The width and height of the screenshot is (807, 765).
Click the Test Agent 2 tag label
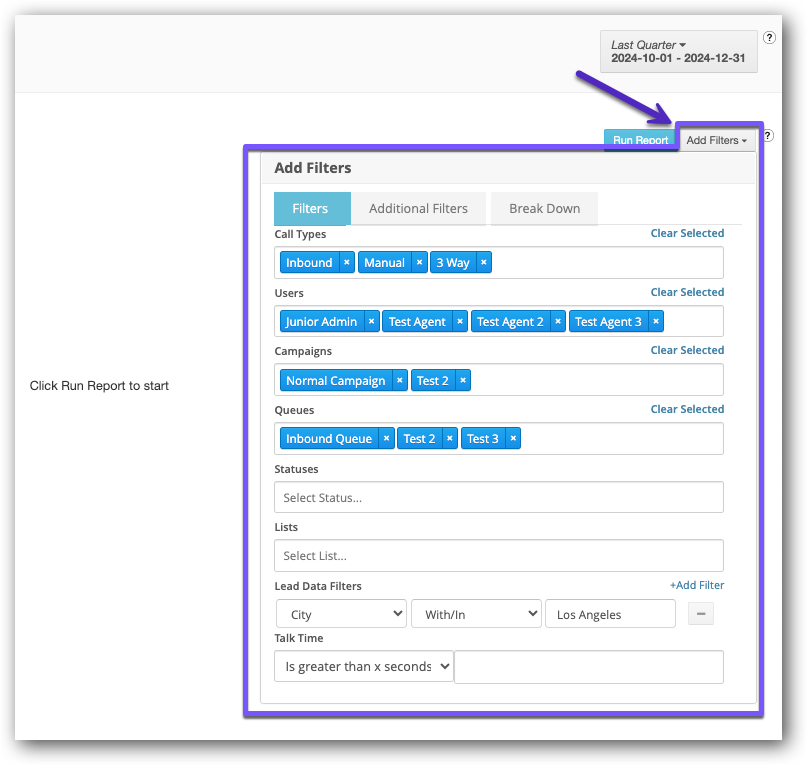[510, 321]
